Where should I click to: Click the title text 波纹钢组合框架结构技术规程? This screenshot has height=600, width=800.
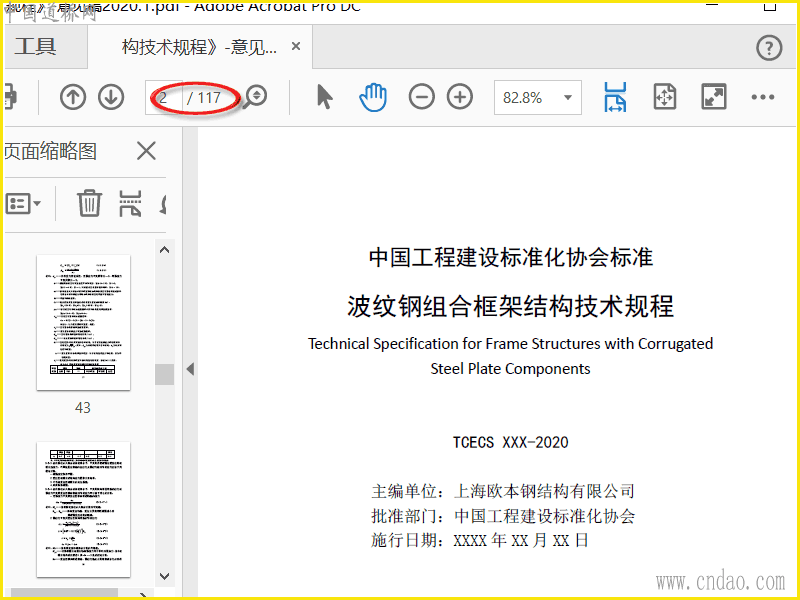510,306
